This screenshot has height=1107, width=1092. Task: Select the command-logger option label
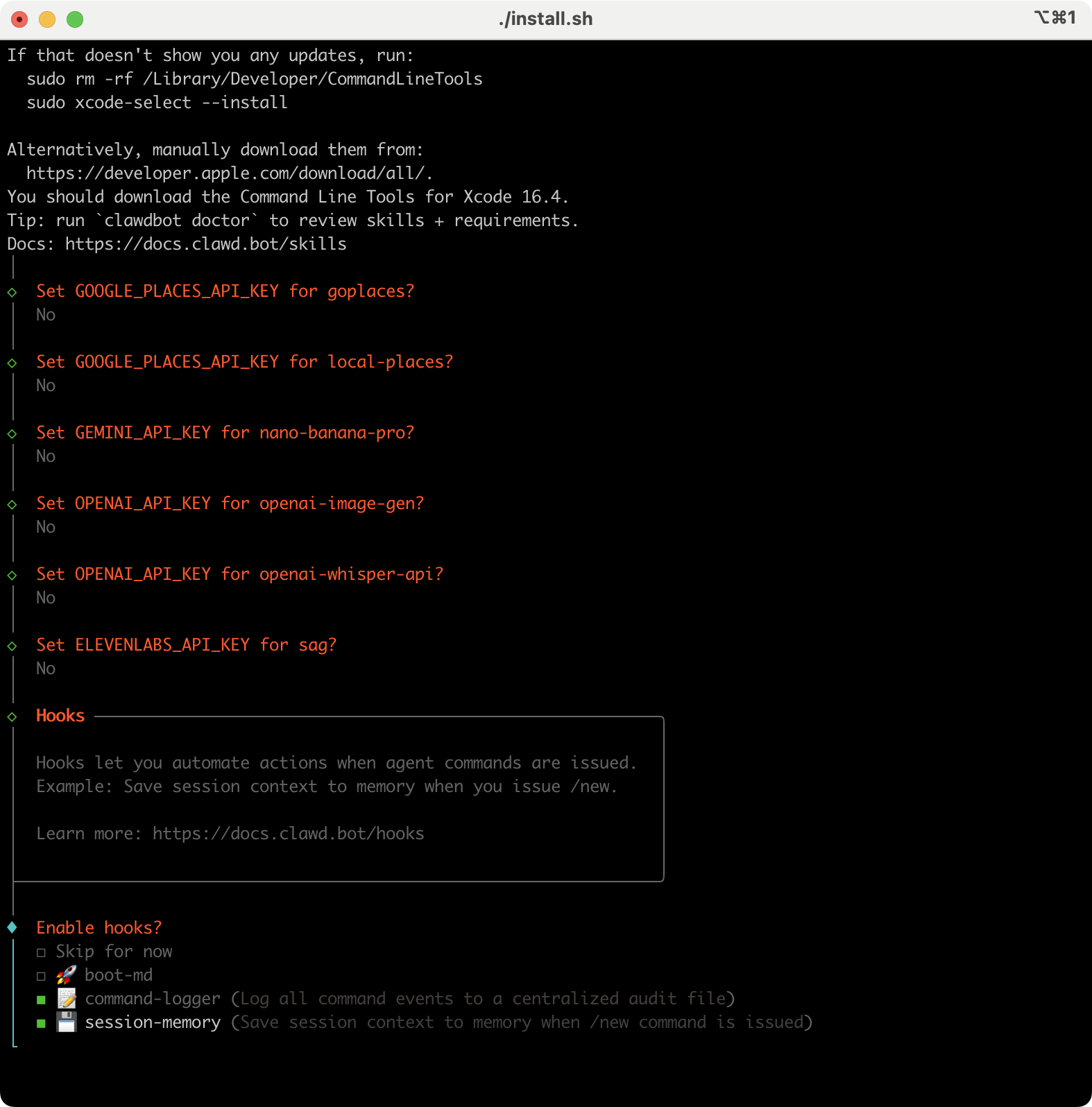153,999
